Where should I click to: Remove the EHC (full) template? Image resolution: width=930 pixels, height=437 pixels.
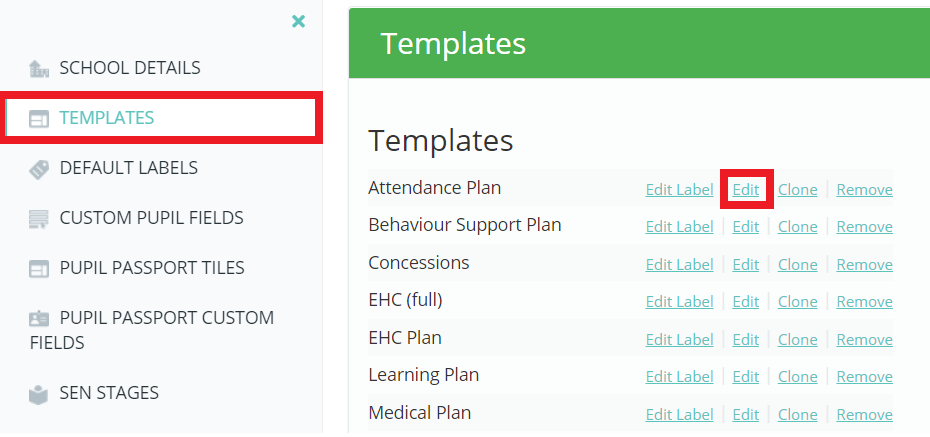(864, 302)
